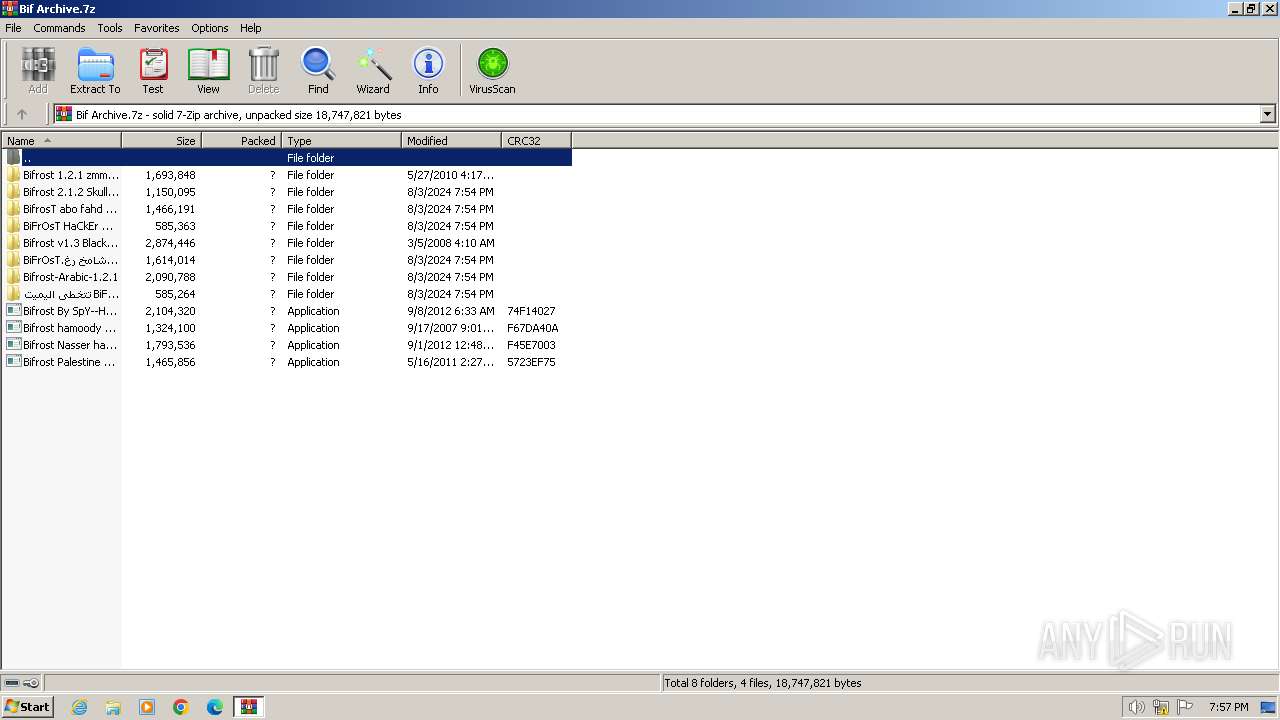Open Google Chrome from taskbar
This screenshot has width=1280, height=720.
181,707
